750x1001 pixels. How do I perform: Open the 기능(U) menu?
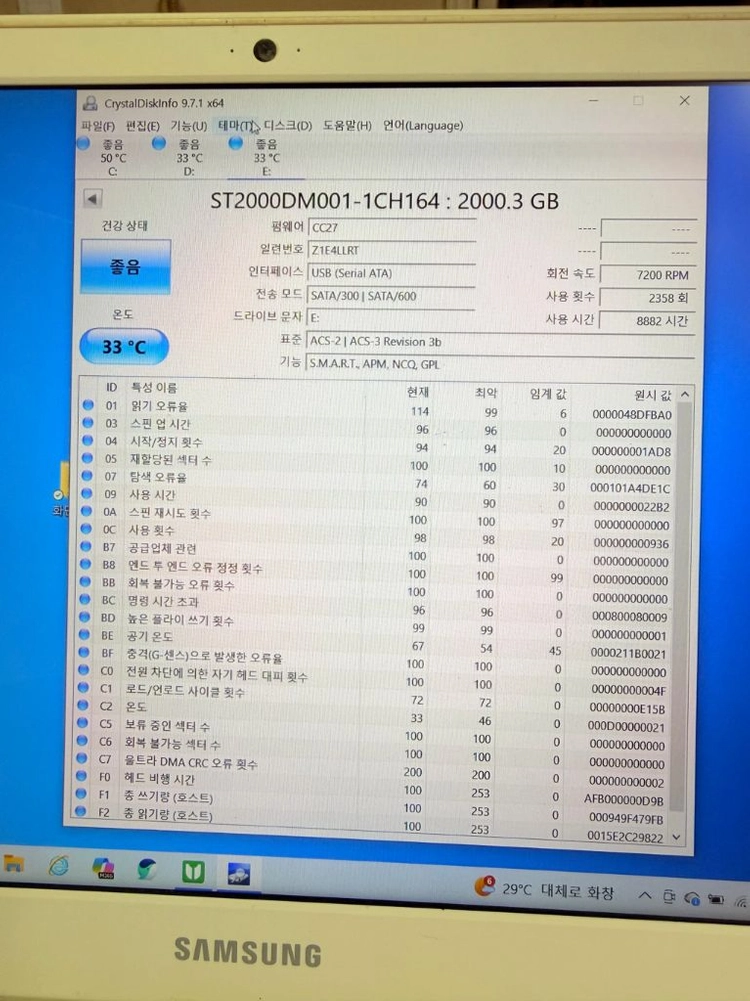(188, 126)
